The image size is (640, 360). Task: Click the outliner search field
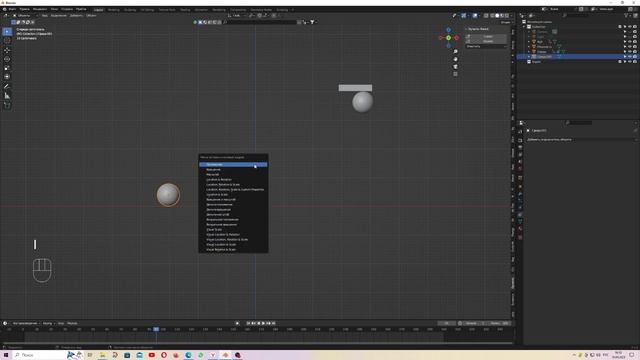[x=576, y=16]
